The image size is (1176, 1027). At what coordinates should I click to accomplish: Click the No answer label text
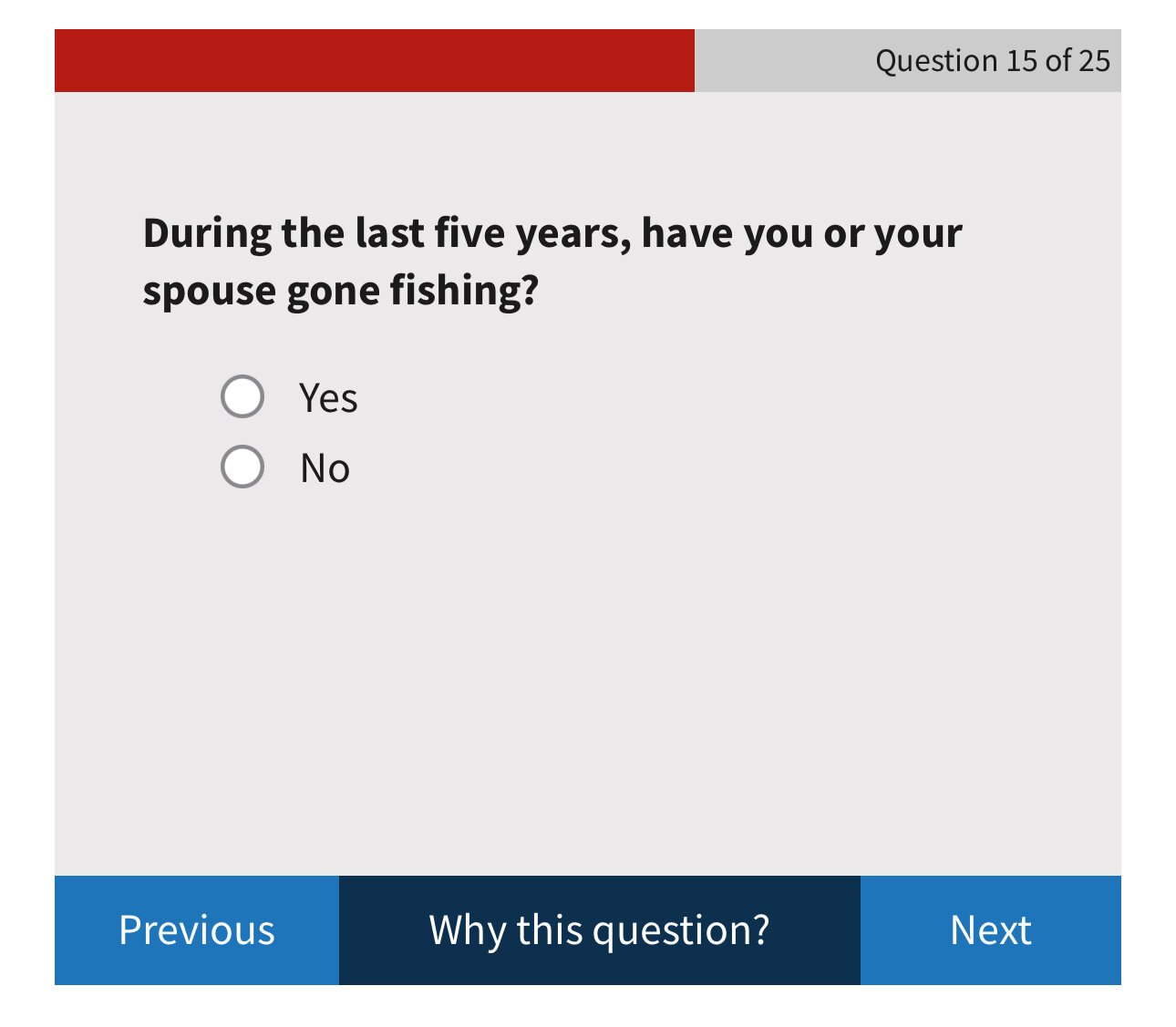tap(325, 468)
